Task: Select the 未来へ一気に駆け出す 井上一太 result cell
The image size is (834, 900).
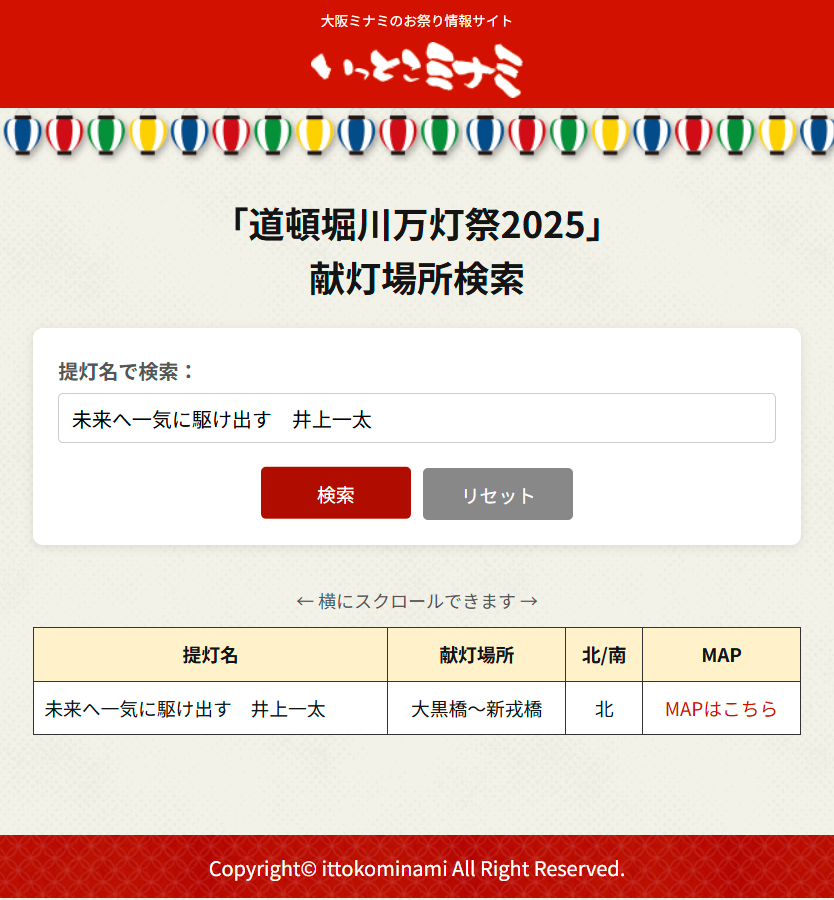Action: tap(210, 708)
